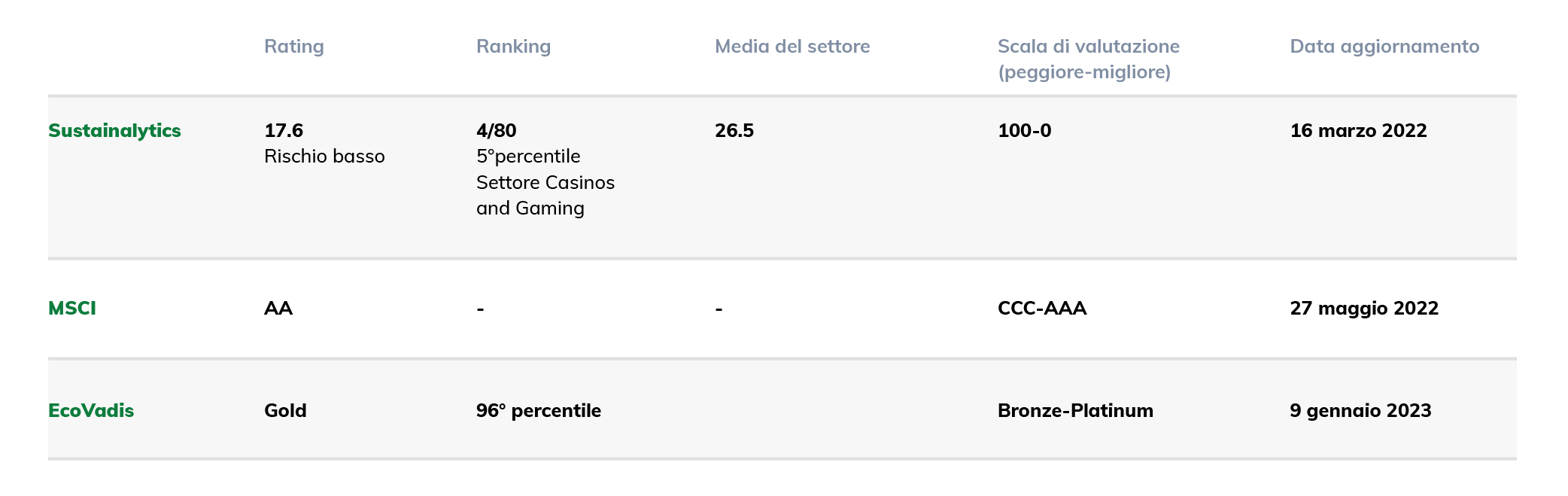Click the Scala di valutazione header

tap(1089, 59)
